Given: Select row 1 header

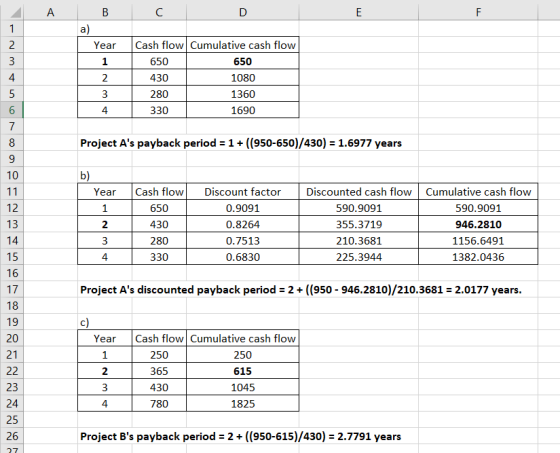Looking at the screenshot, I should [x=12, y=29].
